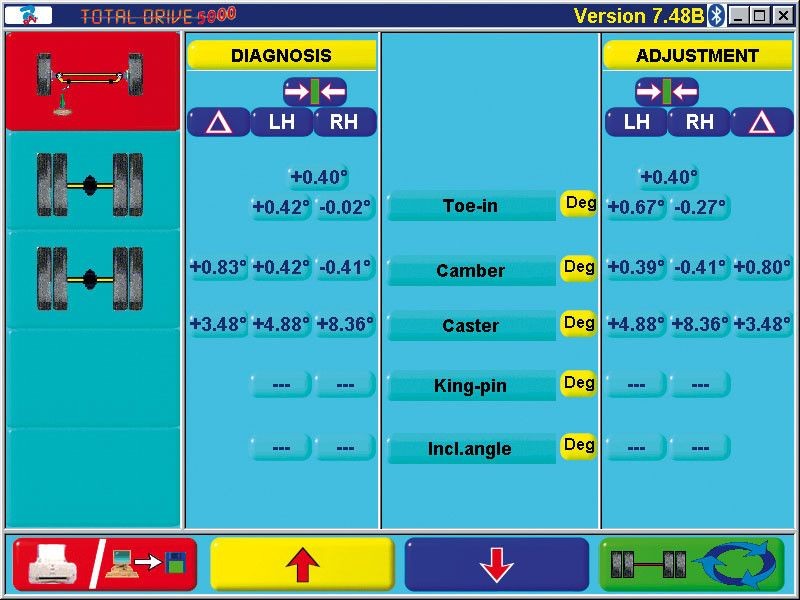Screen dimensions: 800x600
Task: Toggle the Camber Deg unit button
Action: pyautogui.click(x=579, y=267)
